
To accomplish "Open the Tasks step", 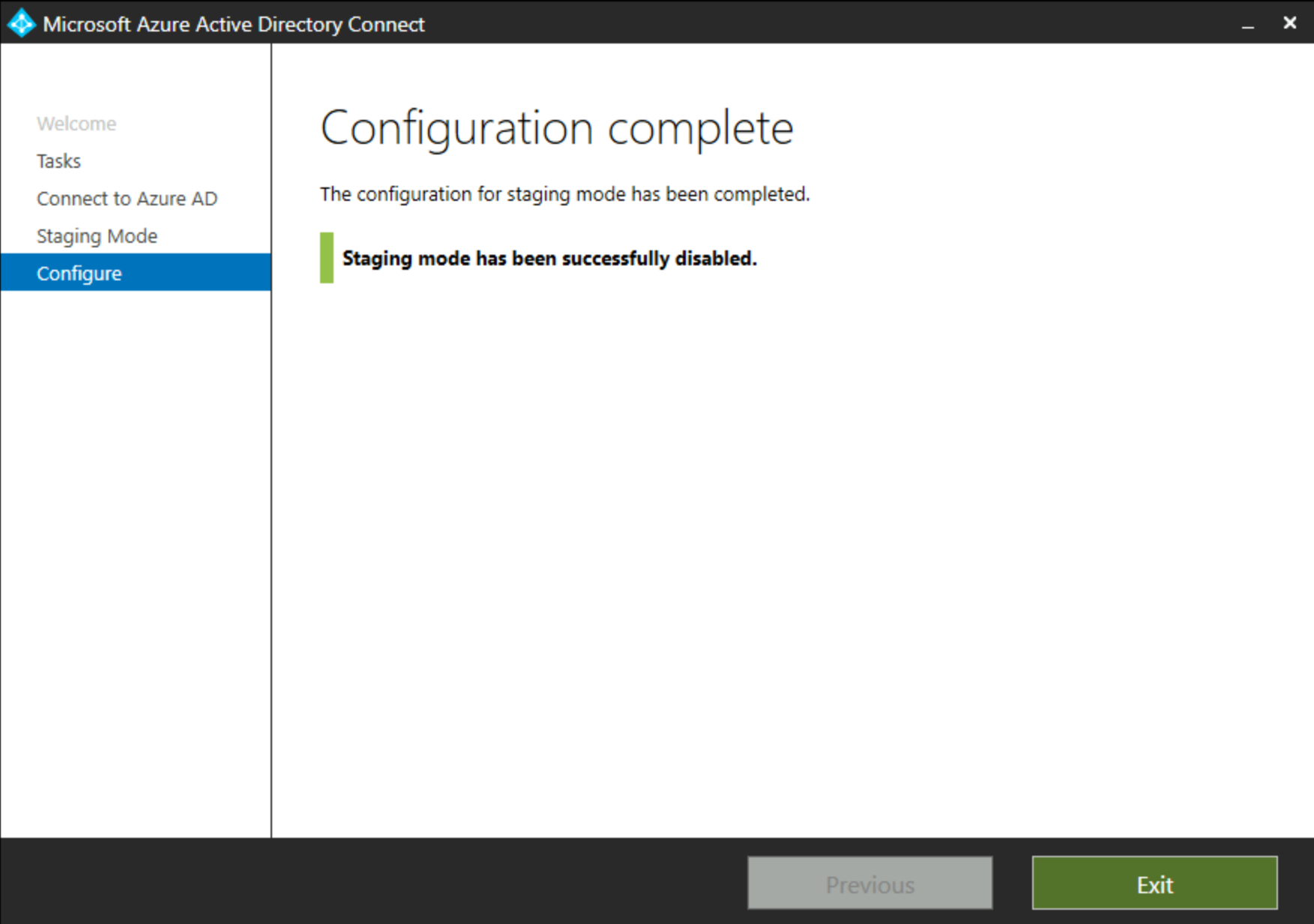I will pos(58,160).
